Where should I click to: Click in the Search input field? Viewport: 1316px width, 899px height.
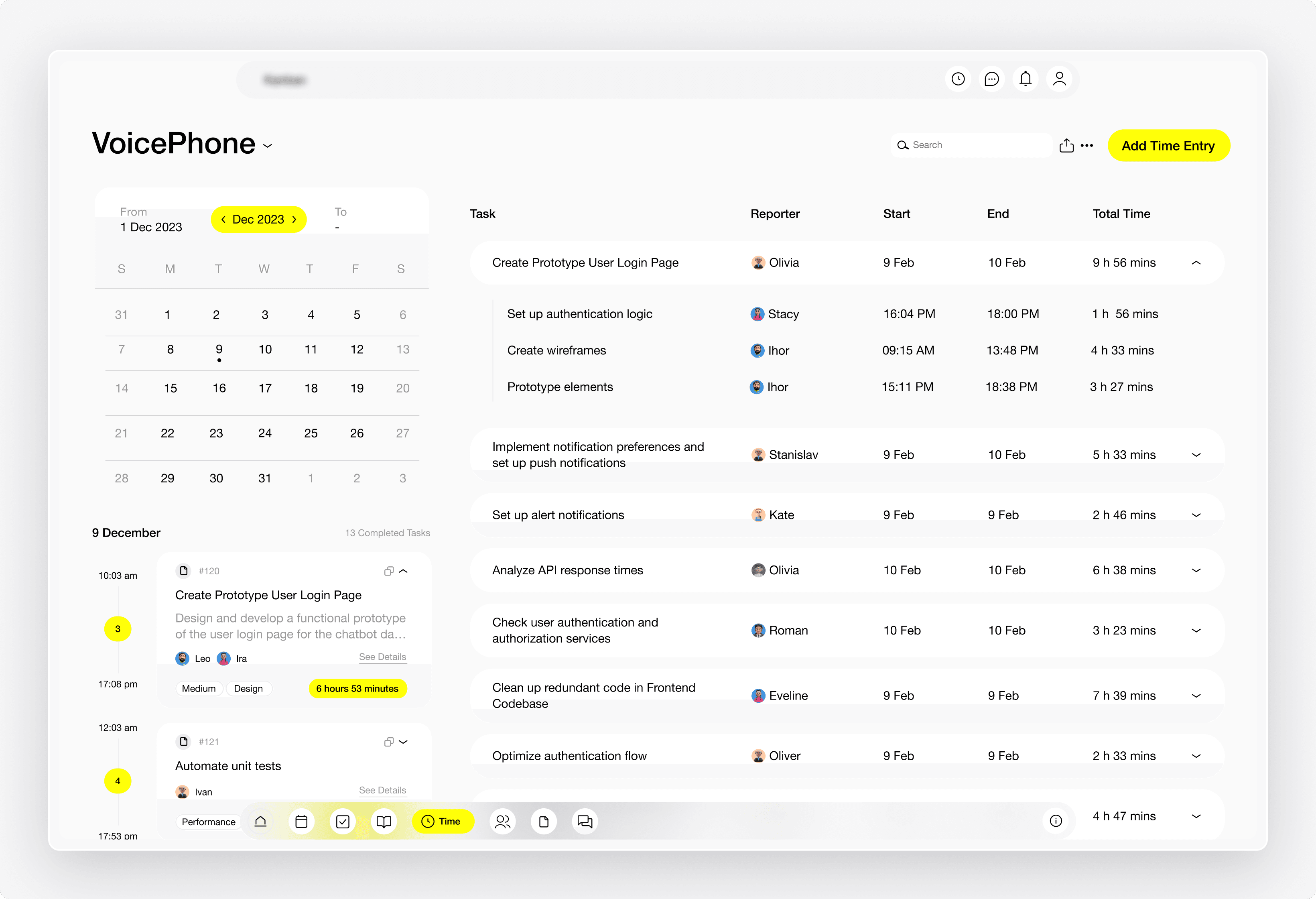[x=972, y=145]
